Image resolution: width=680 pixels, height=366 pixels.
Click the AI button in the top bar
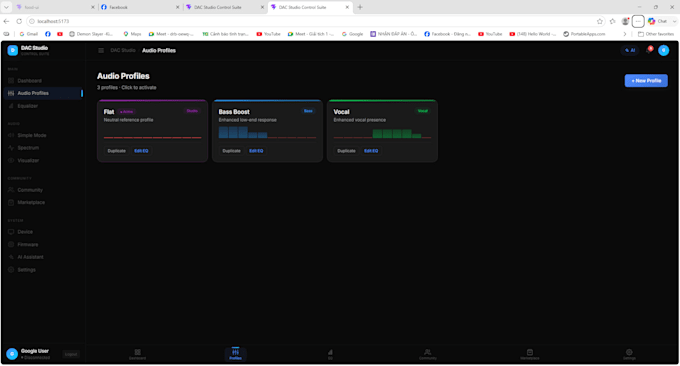(x=630, y=50)
